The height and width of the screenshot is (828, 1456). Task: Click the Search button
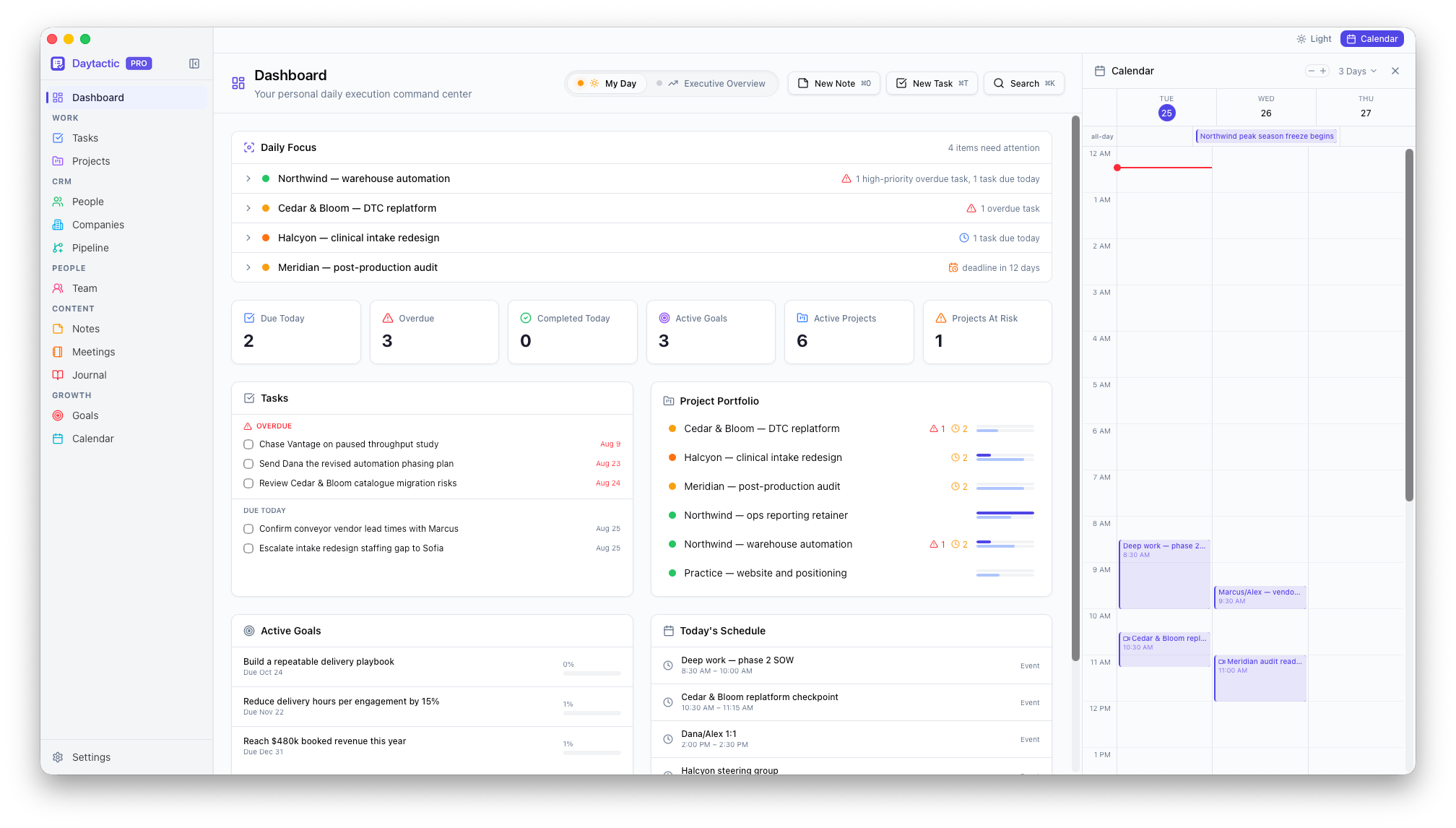[1024, 83]
